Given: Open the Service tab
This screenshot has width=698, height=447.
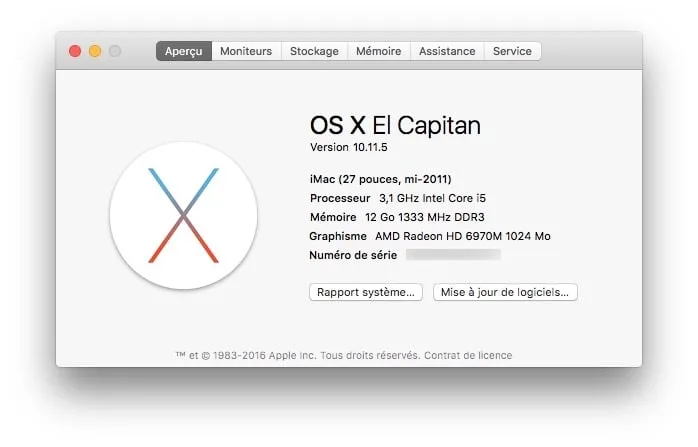Looking at the screenshot, I should 512,51.
